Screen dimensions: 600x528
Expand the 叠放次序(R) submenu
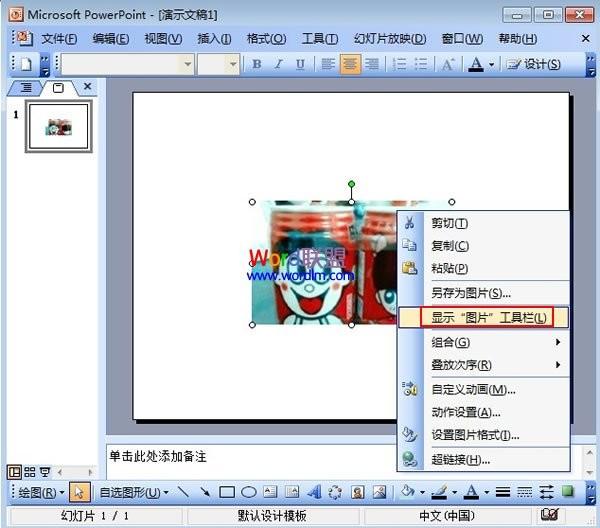tap(484, 365)
